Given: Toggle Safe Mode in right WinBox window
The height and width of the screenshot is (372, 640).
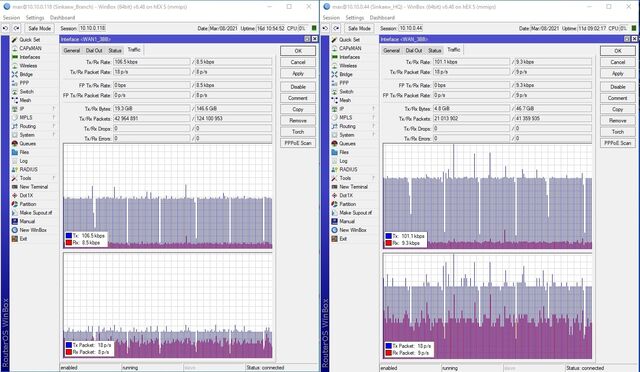Looking at the screenshot, I should click(359, 28).
